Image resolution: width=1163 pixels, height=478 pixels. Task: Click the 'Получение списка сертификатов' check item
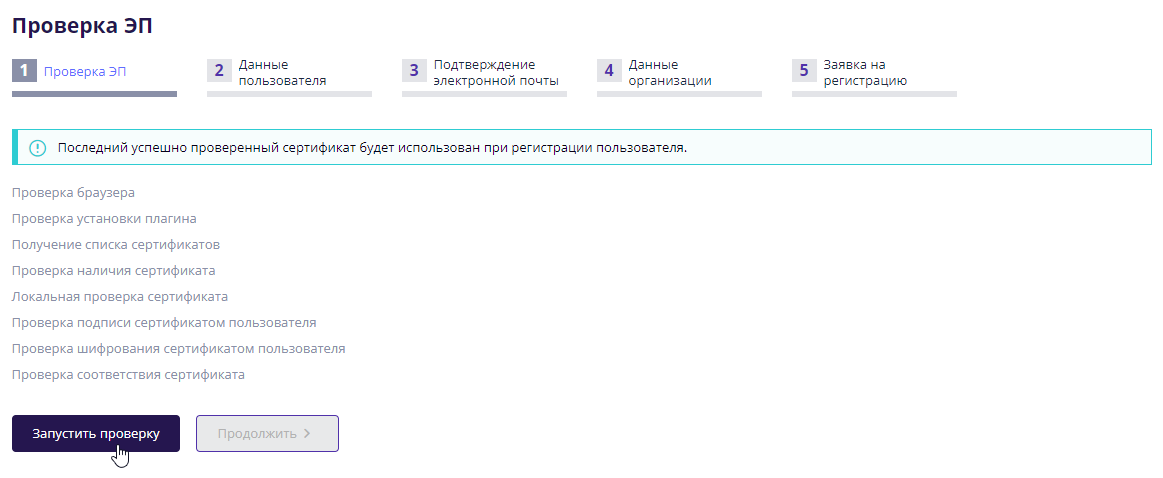116,244
